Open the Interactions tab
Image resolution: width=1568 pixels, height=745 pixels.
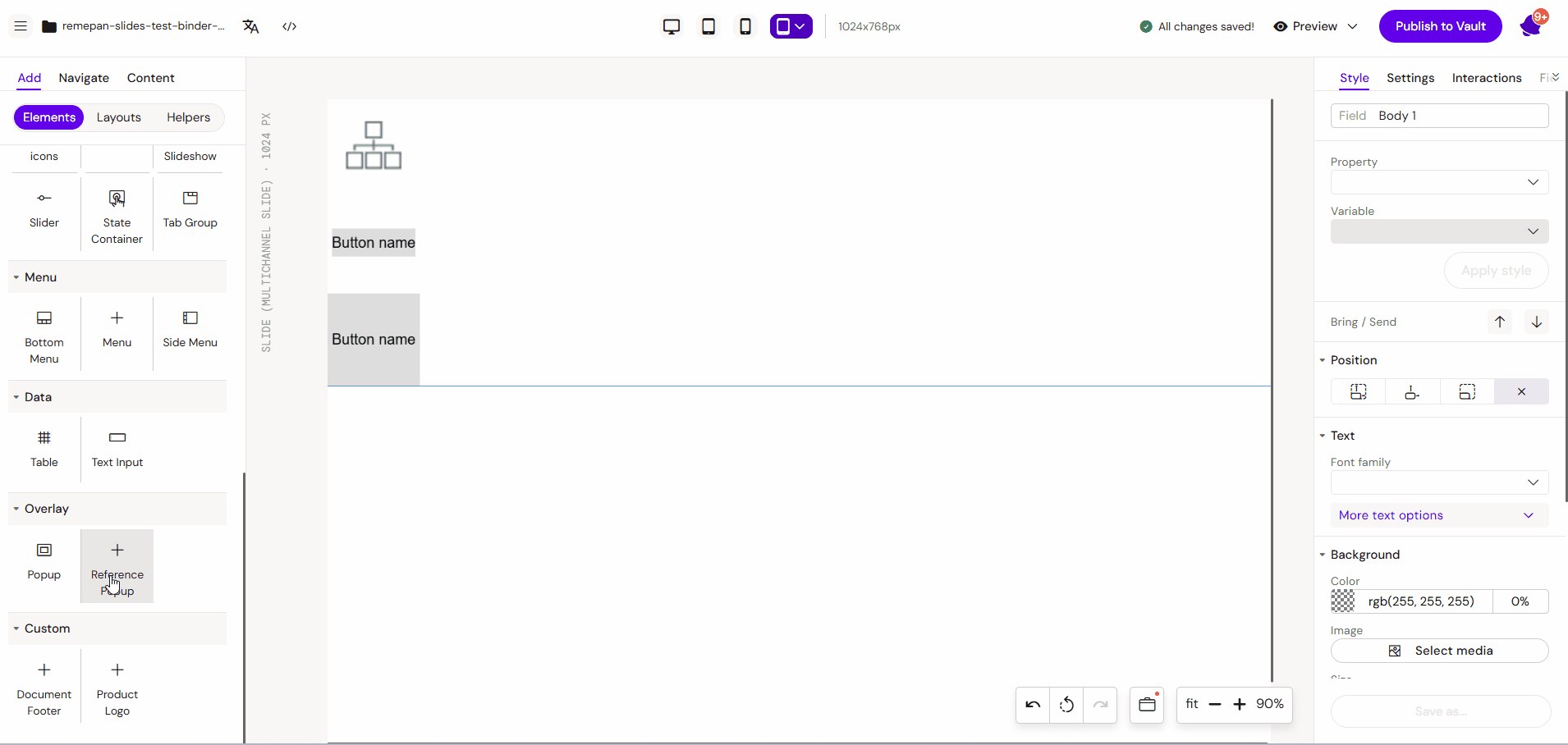(1487, 78)
